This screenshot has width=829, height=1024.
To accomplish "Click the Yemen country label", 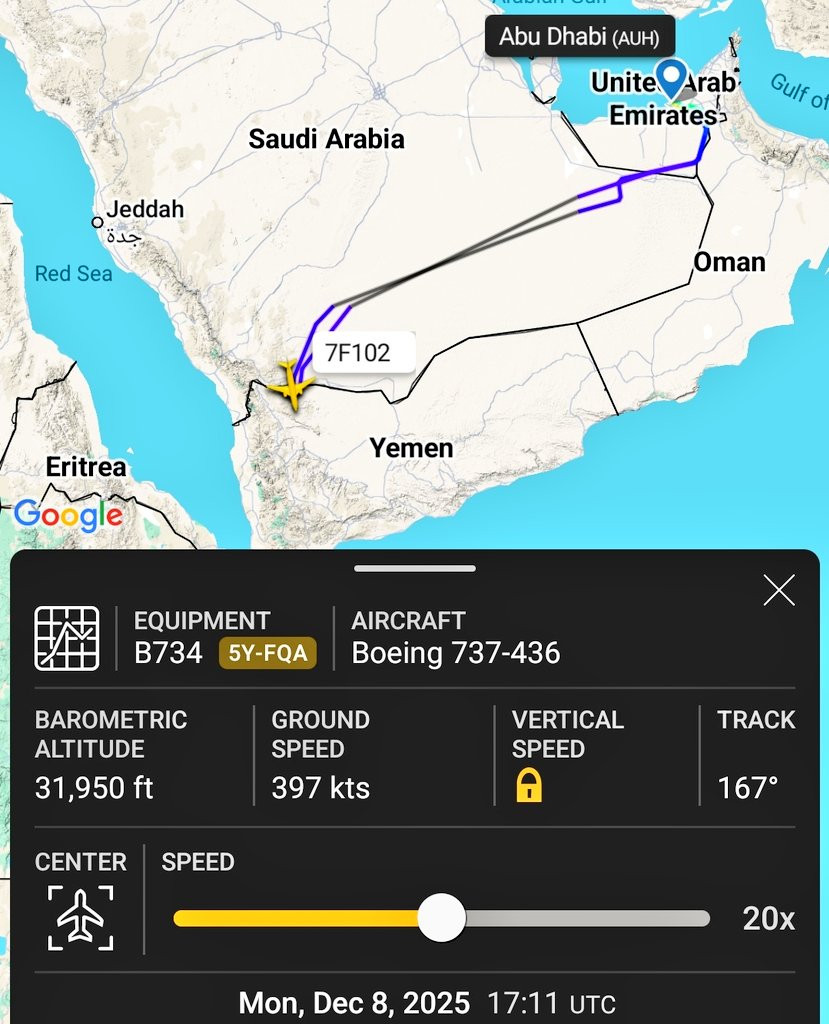I will (x=412, y=448).
